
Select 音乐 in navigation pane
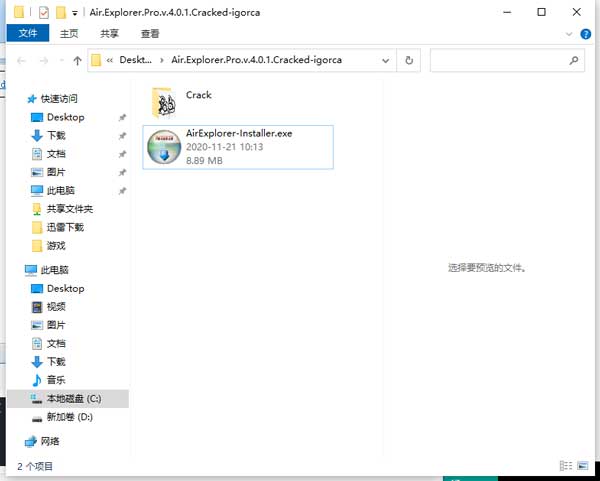56,380
